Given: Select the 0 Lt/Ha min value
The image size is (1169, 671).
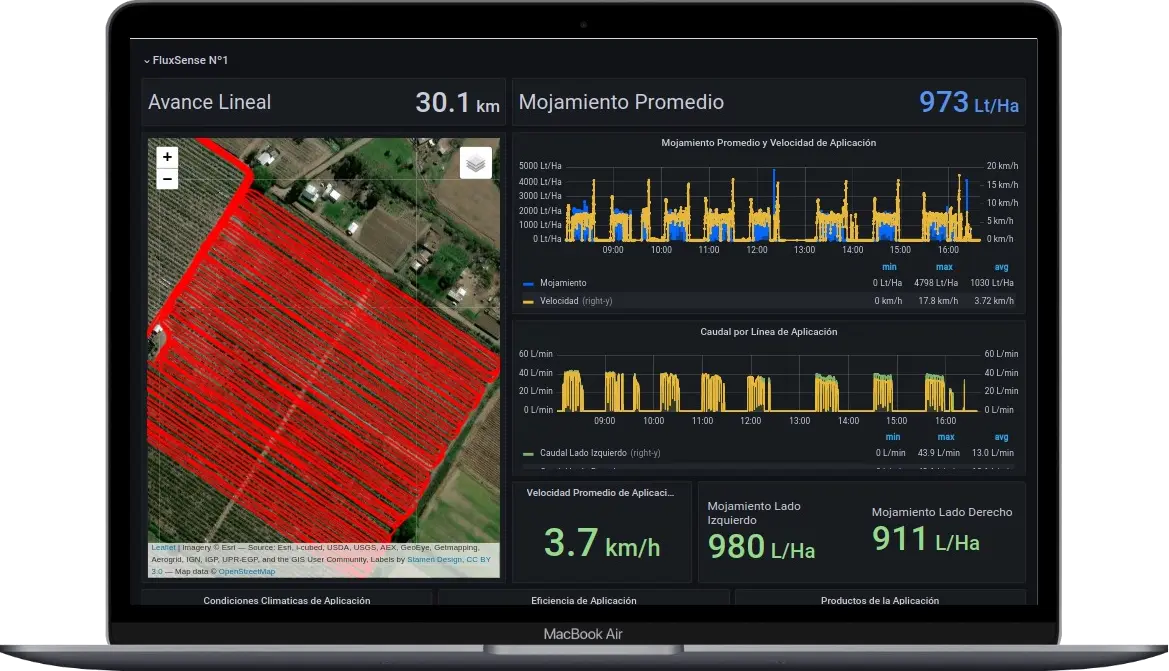Looking at the screenshot, I should click(x=887, y=283).
